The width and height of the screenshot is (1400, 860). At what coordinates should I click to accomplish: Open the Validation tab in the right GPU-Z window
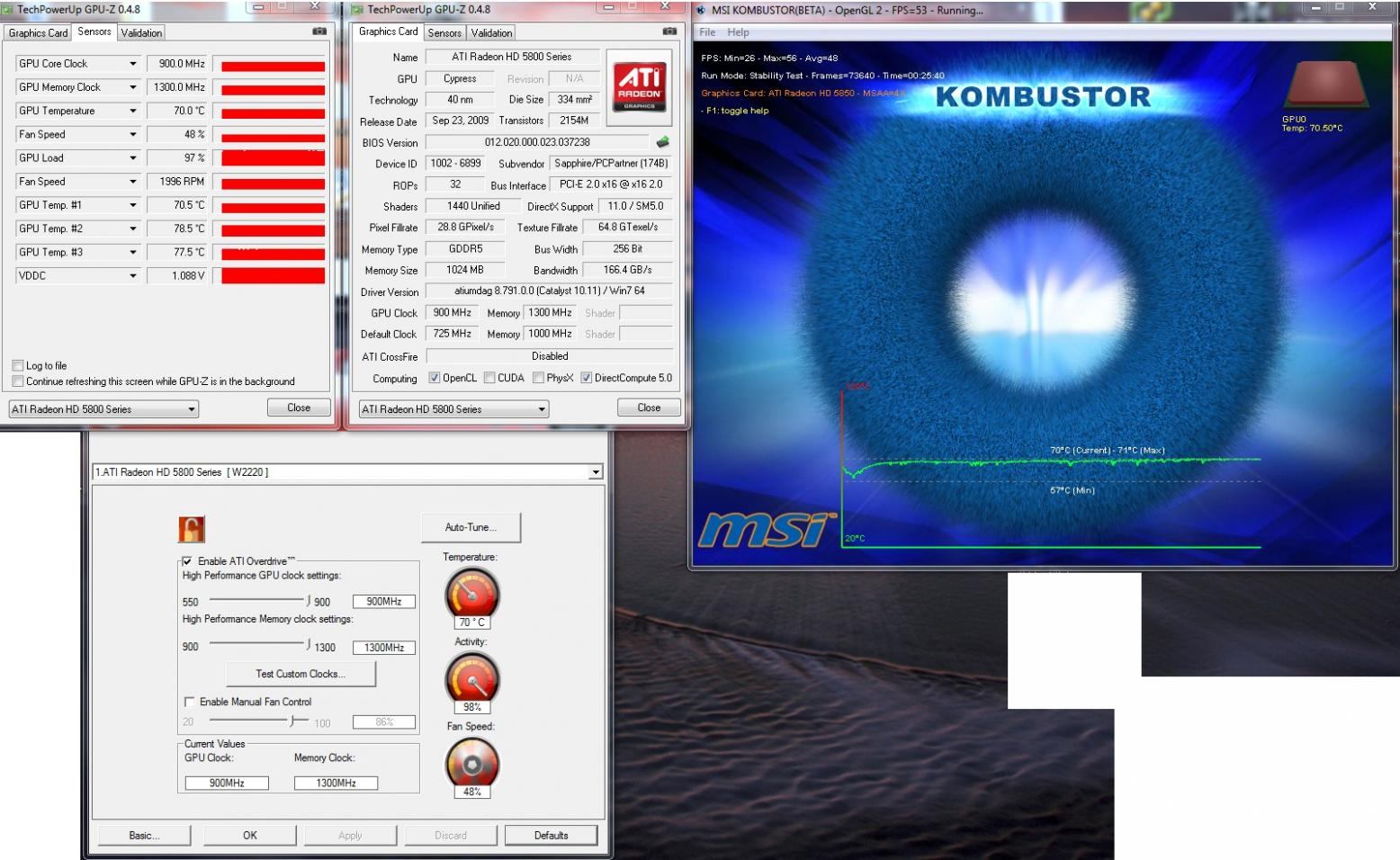point(491,32)
